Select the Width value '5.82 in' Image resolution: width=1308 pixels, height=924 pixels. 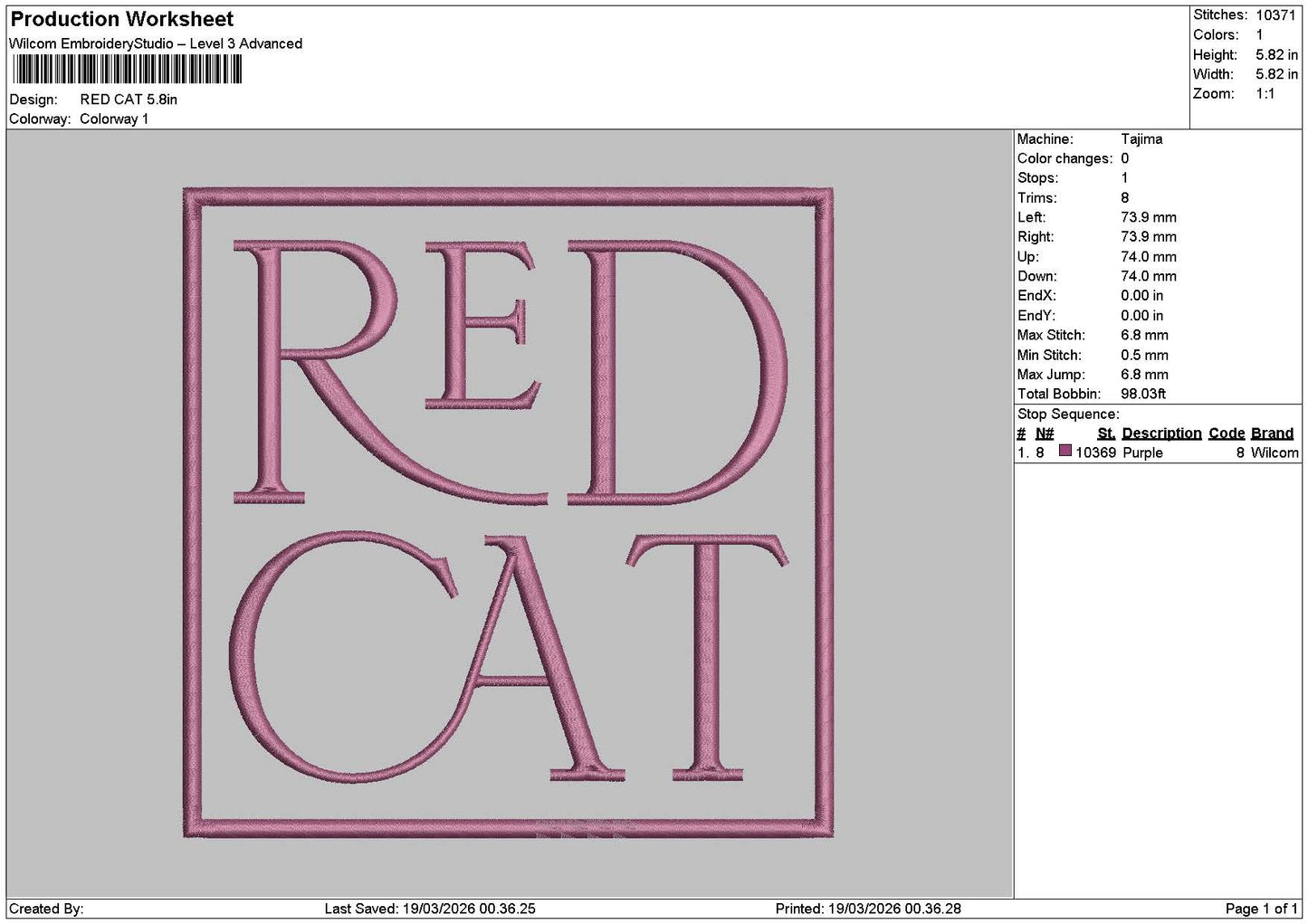click(x=1276, y=74)
